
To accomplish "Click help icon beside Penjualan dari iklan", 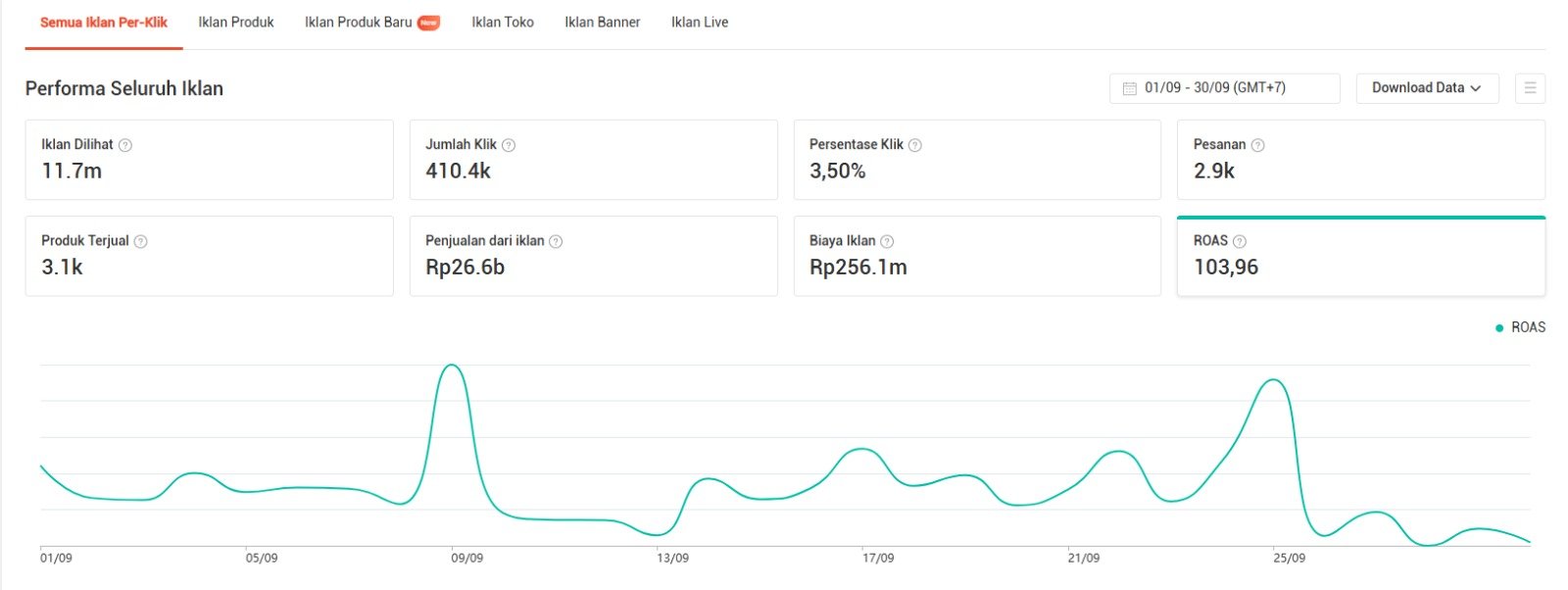I will click(x=556, y=241).
